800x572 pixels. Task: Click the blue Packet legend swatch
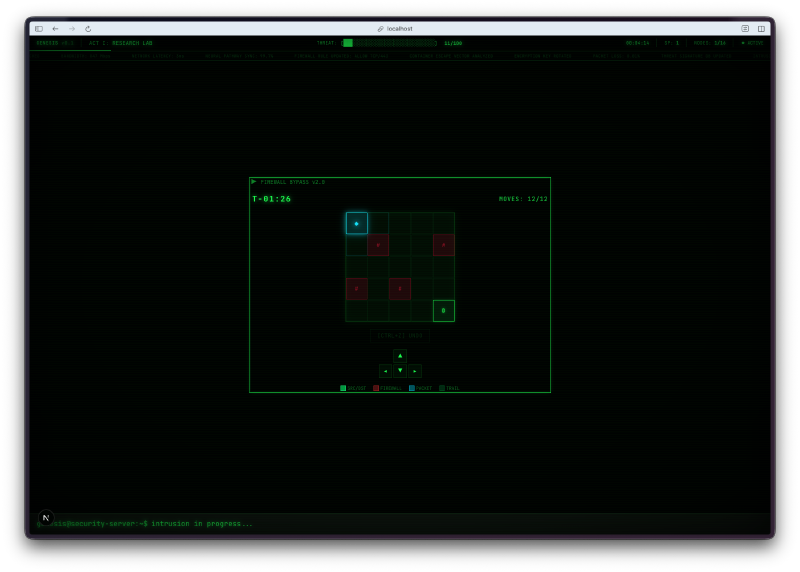(411, 388)
